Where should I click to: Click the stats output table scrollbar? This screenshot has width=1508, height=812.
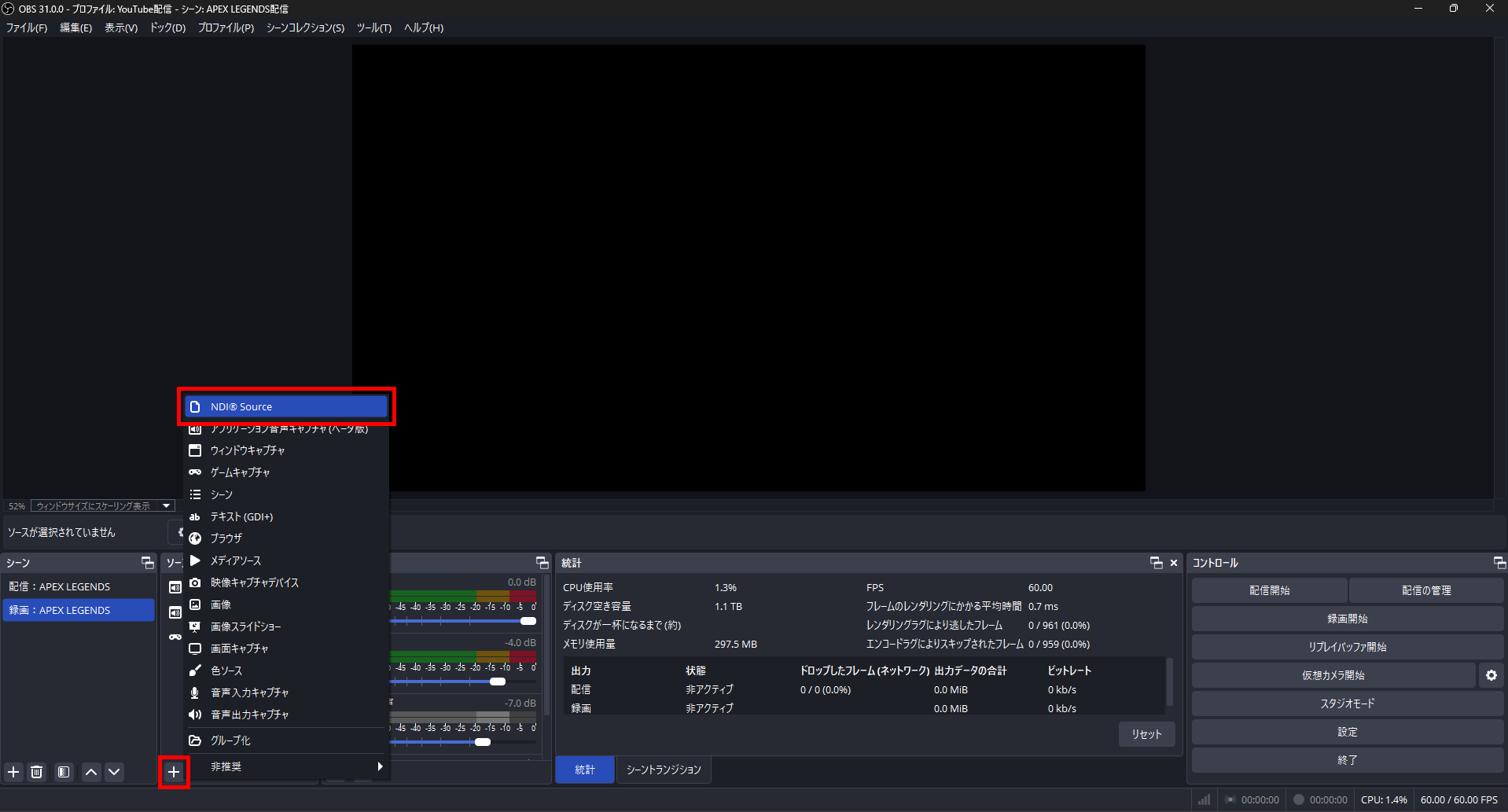point(1169,682)
